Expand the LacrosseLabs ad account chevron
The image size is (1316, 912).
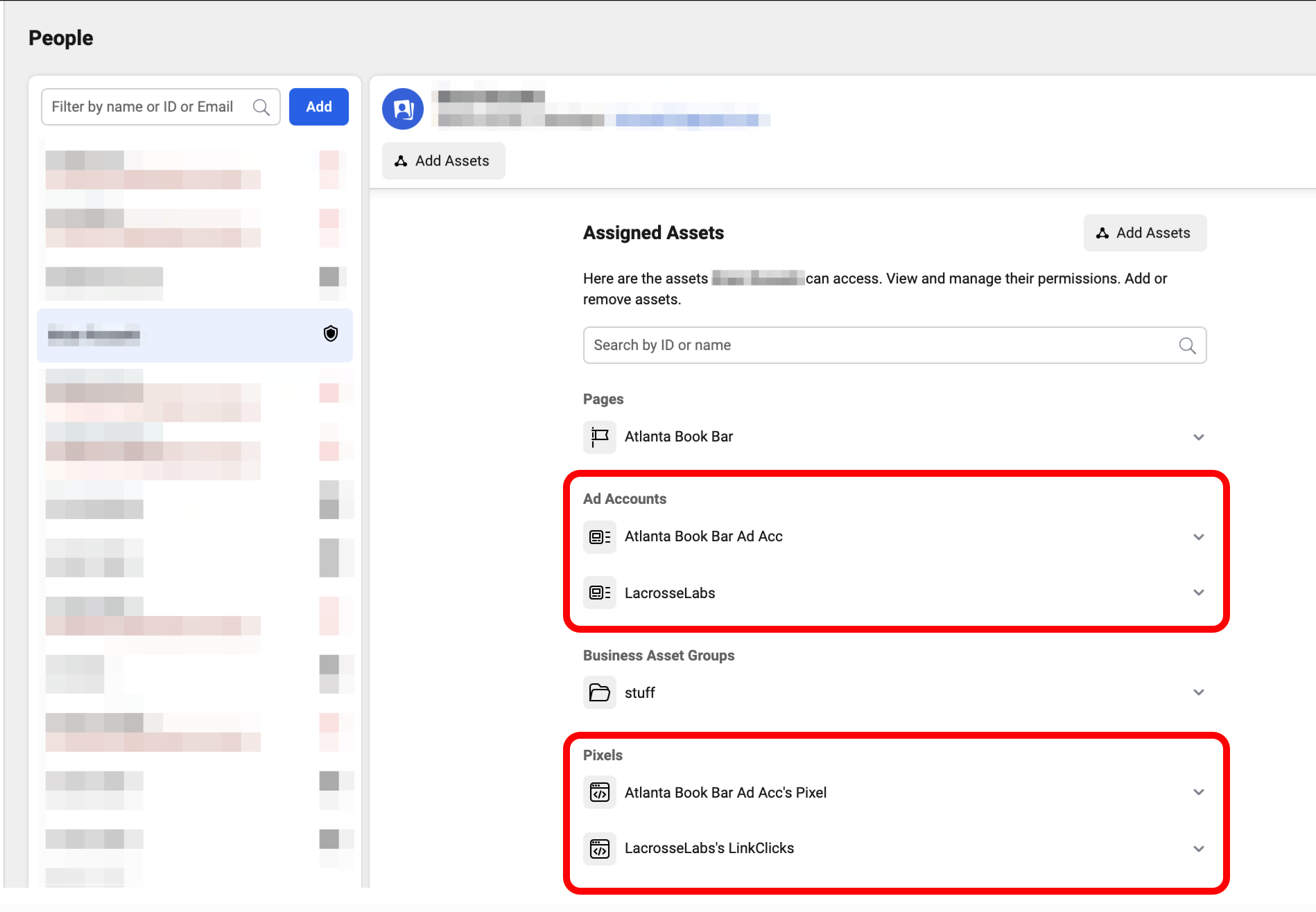point(1198,593)
